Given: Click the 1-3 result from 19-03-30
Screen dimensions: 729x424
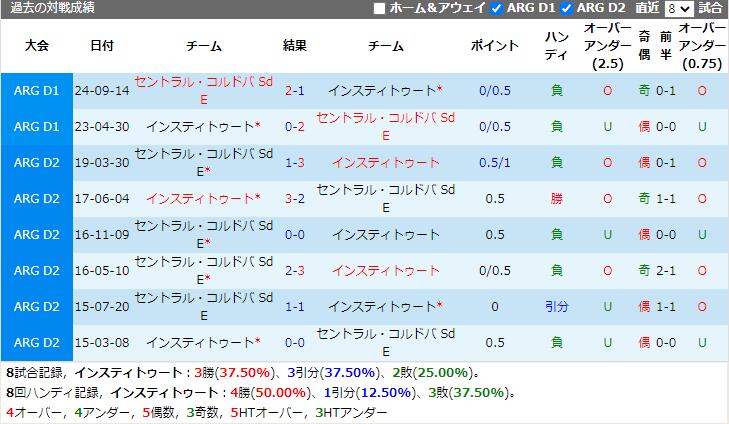Looking at the screenshot, I should click(x=294, y=163).
